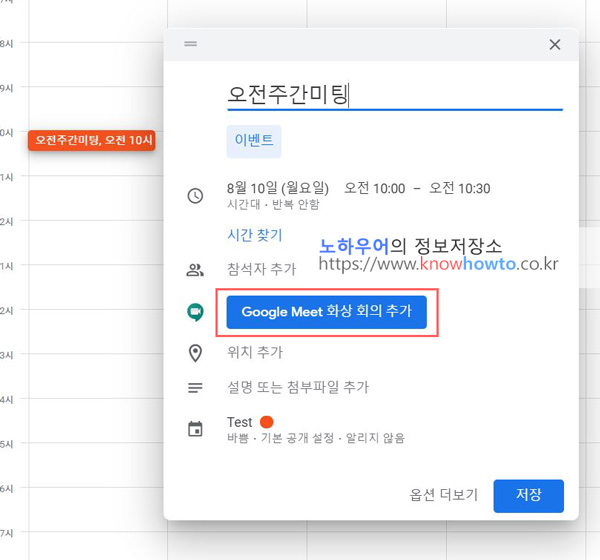Click the clock time icon
Screen dimensions: 600x560
coord(195,196)
